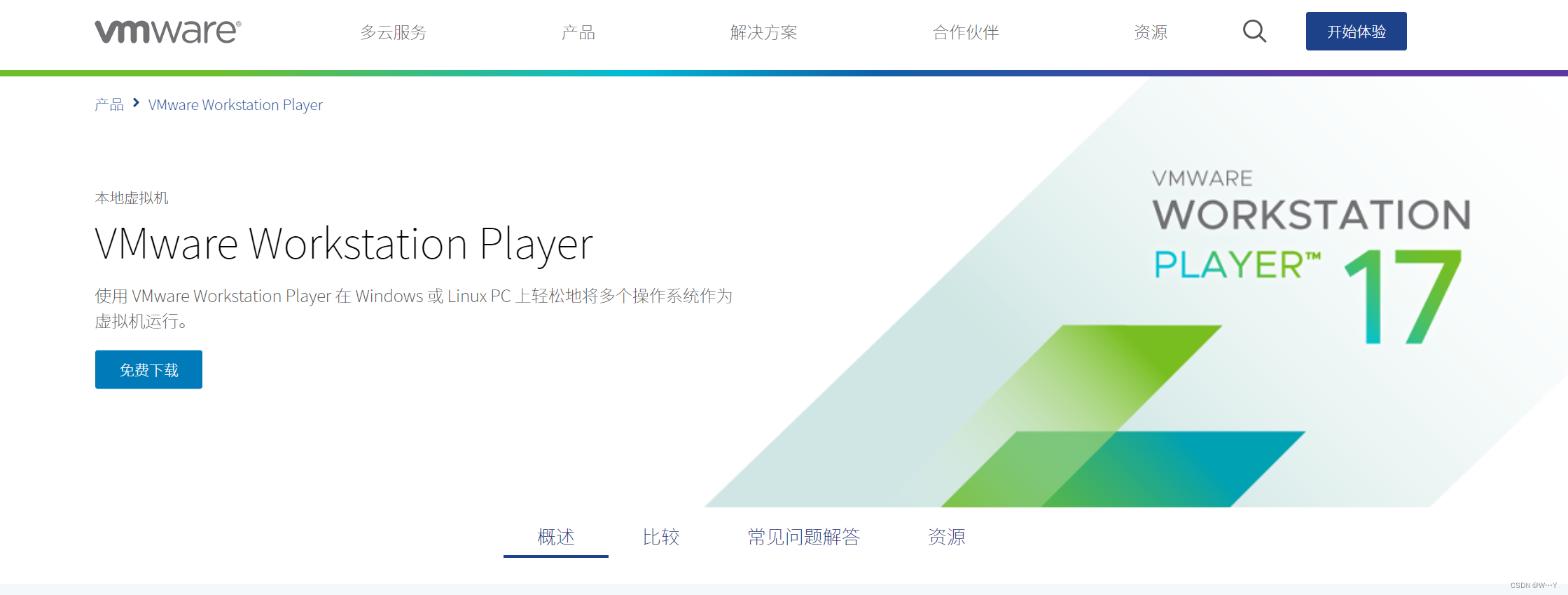
Task: Click the VMware logo
Action: tap(168, 32)
